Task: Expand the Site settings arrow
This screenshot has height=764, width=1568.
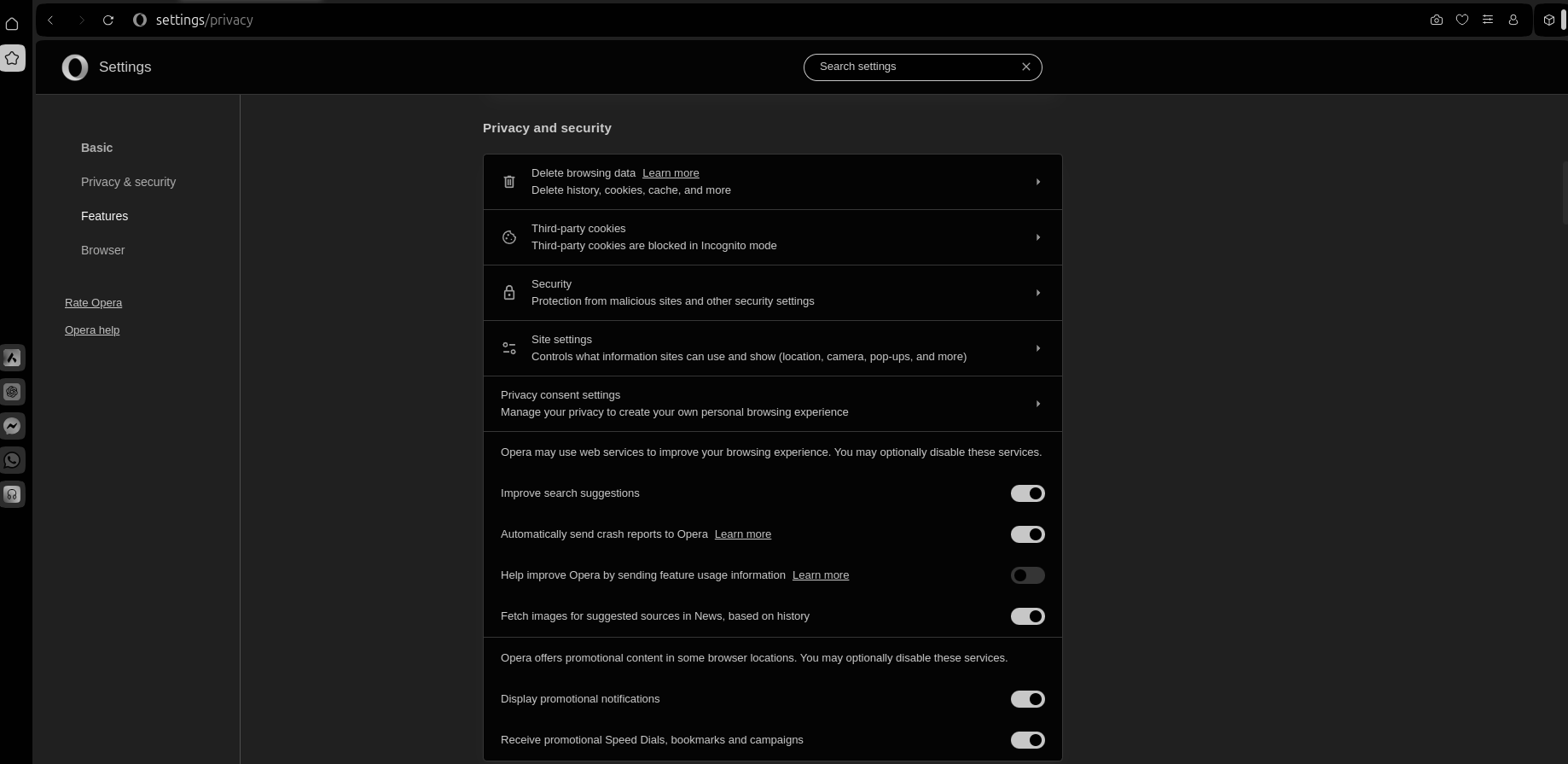Action: coord(1038,348)
